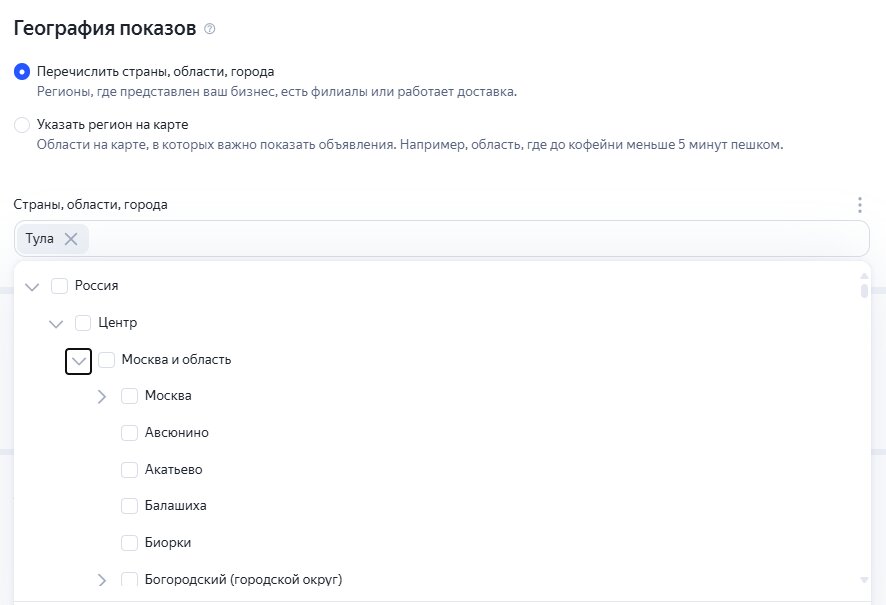Select the Акатьево checkbox

click(129, 470)
